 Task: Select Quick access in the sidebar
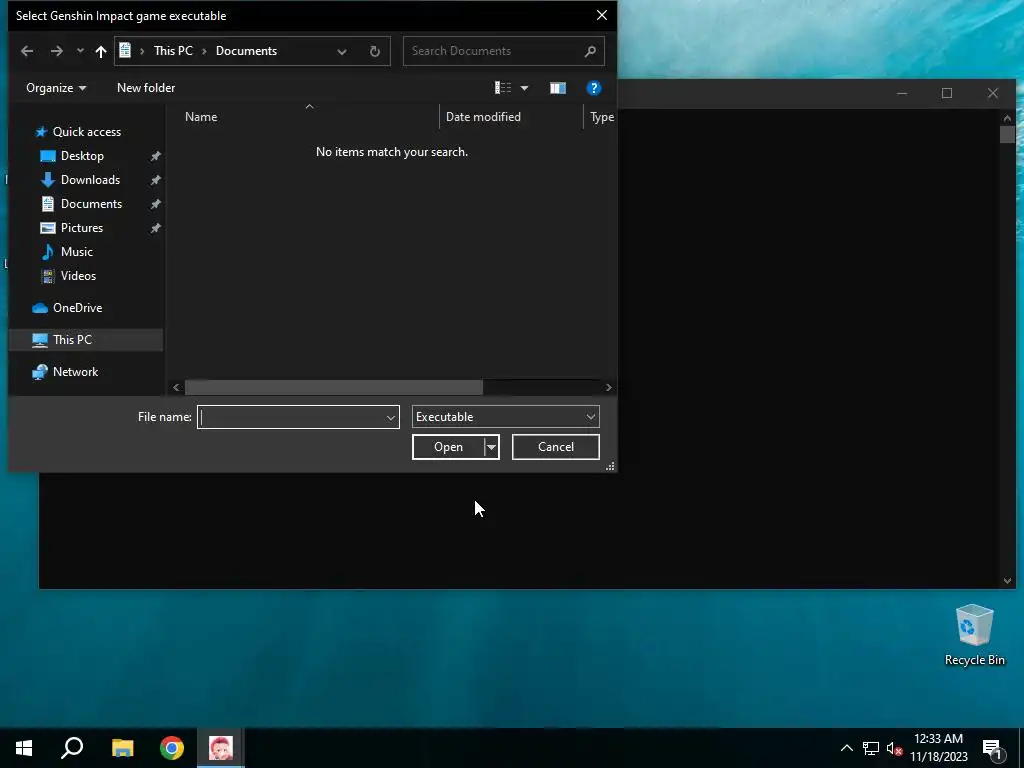click(x=87, y=132)
